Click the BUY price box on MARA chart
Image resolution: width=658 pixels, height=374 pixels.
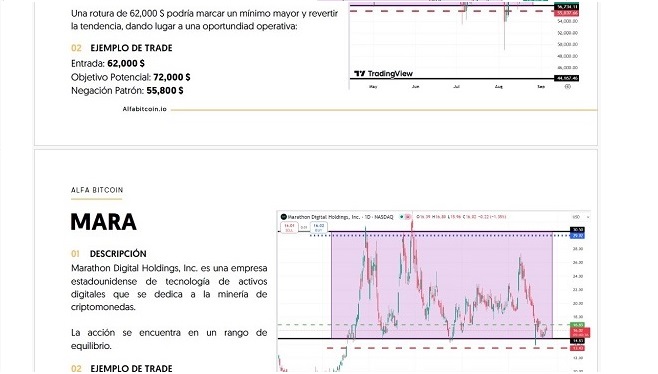tap(319, 228)
